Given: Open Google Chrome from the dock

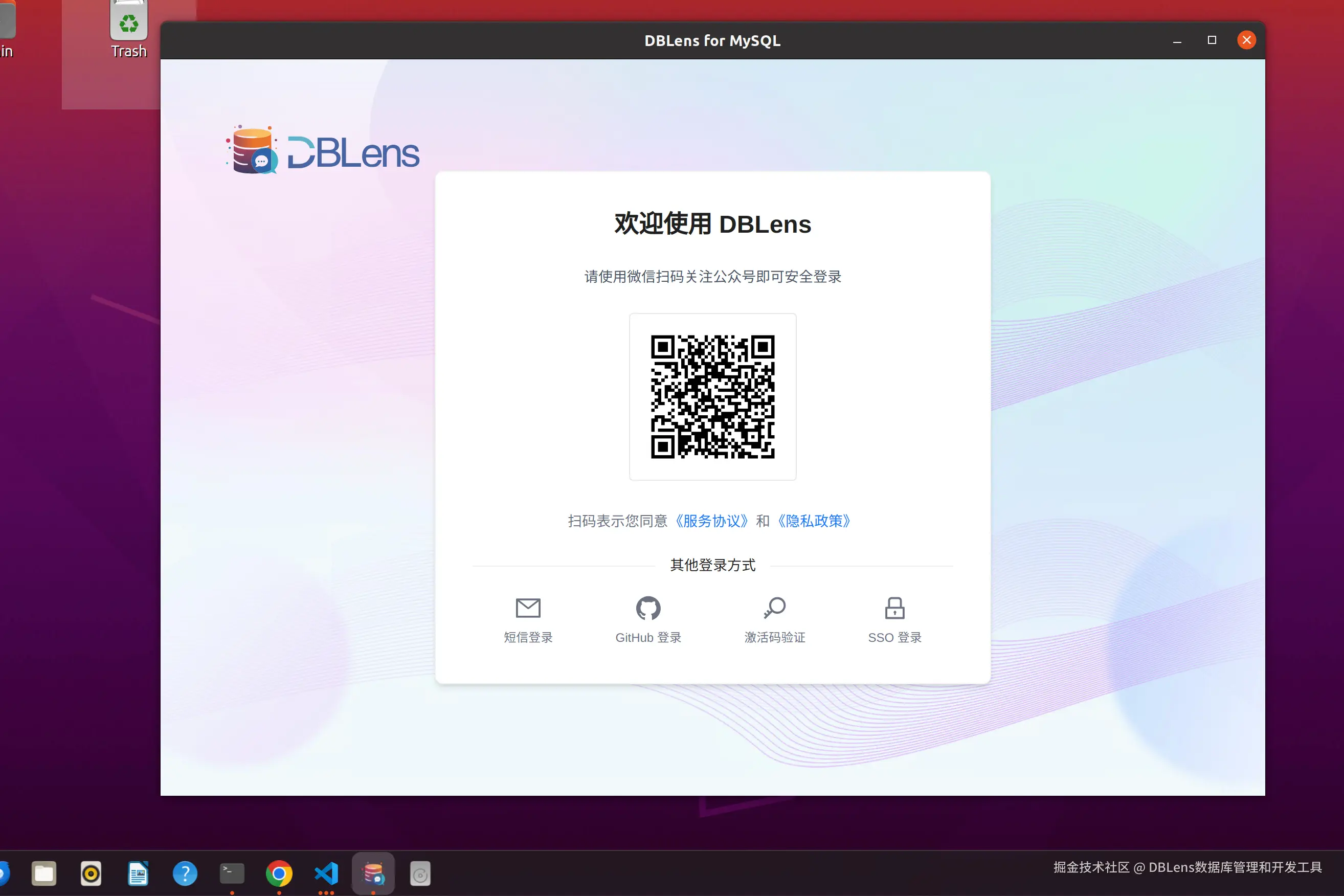Looking at the screenshot, I should coord(279,873).
